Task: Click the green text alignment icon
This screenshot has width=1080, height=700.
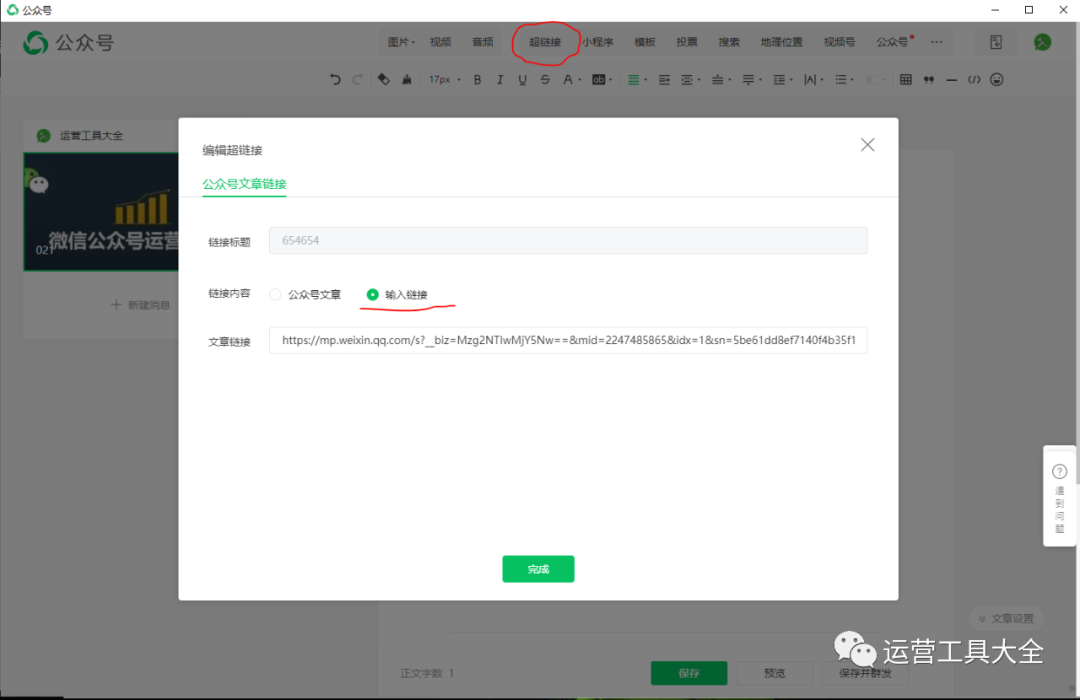Action: point(634,80)
